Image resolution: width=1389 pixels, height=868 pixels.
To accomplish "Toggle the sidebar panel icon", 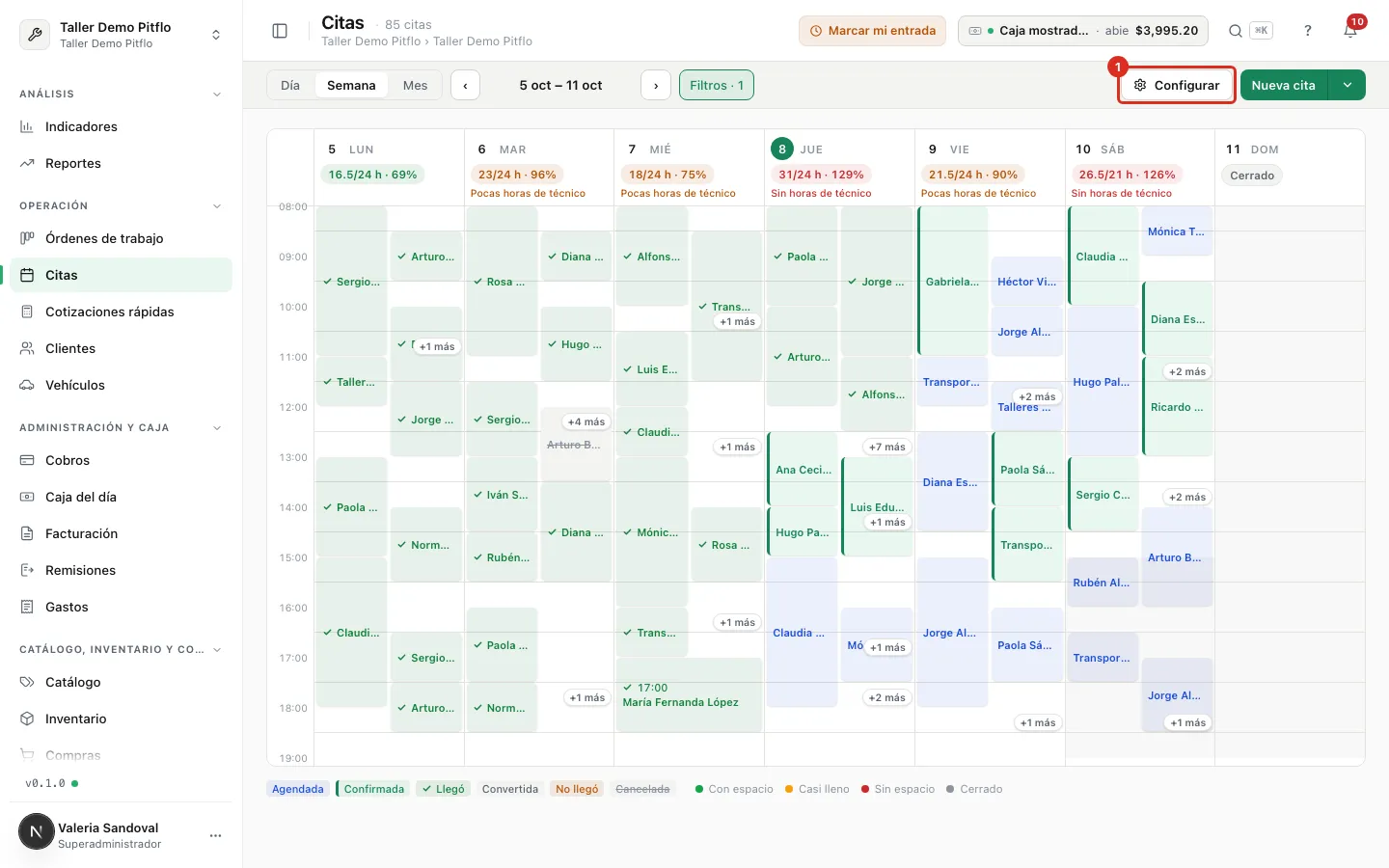I will (280, 31).
